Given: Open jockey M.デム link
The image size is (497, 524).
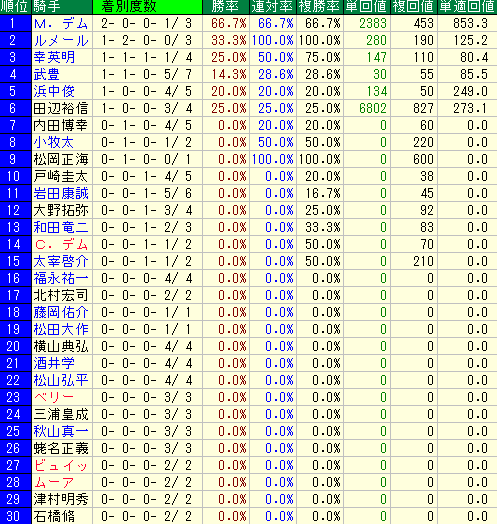Looking at the screenshot, I should click(61, 24).
